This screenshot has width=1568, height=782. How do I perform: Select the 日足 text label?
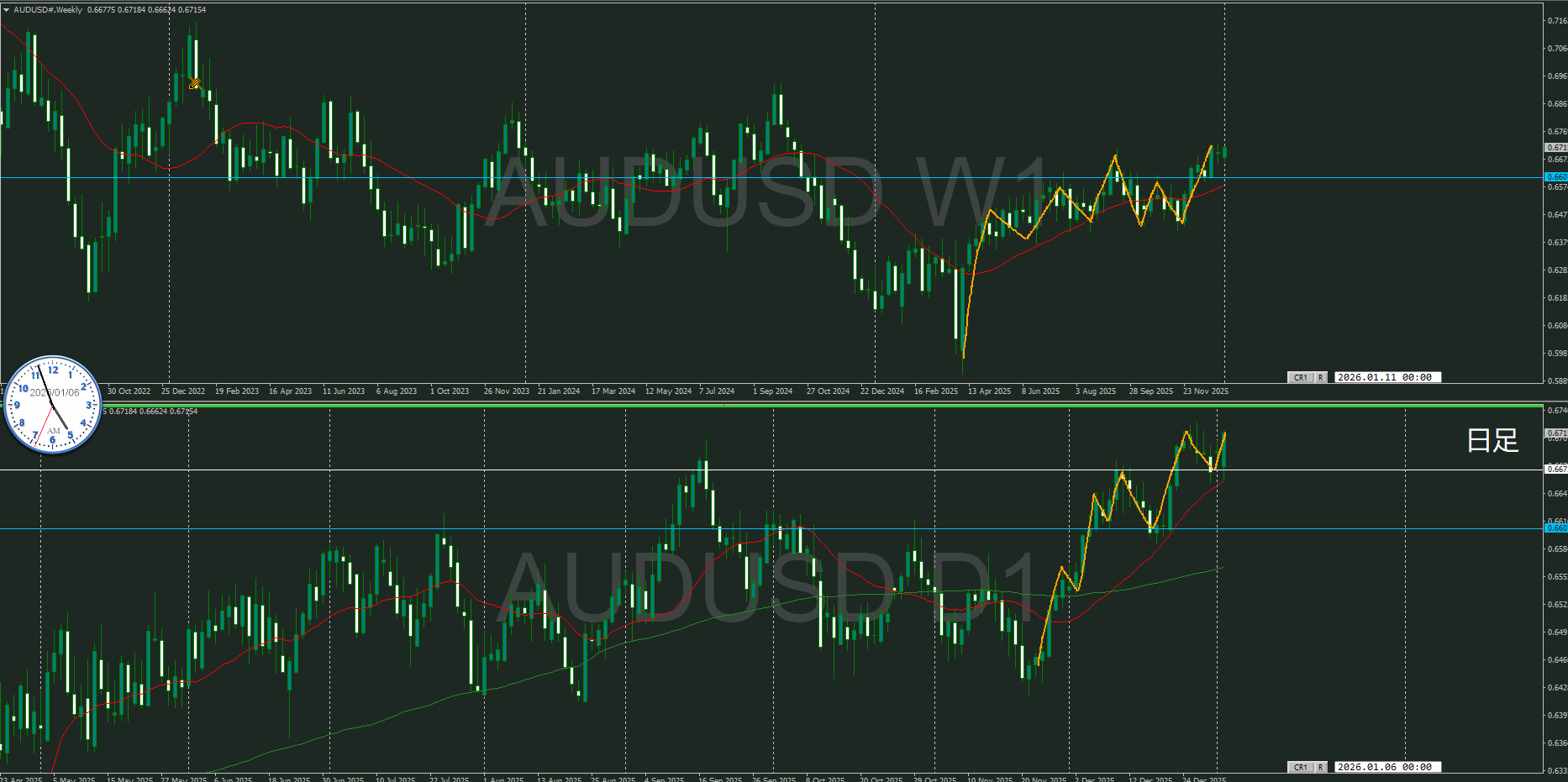pyautogui.click(x=1492, y=440)
